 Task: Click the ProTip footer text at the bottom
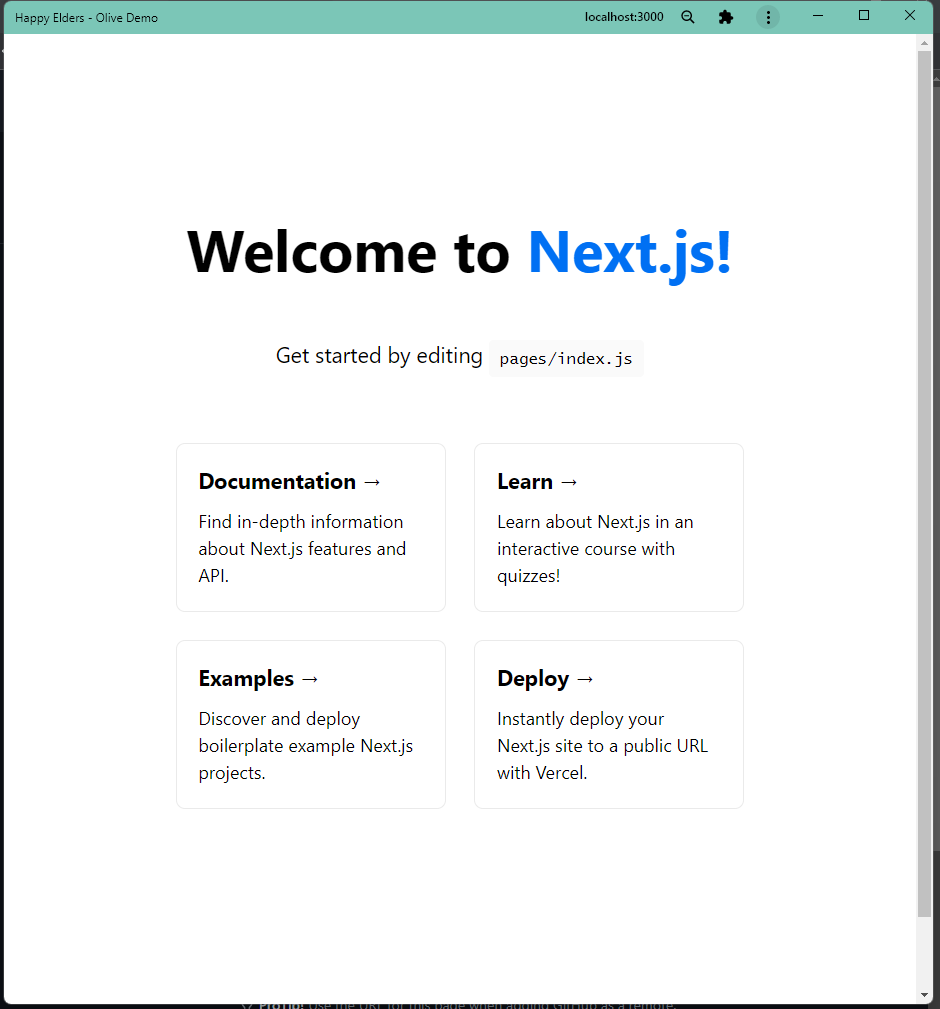tap(460, 1003)
